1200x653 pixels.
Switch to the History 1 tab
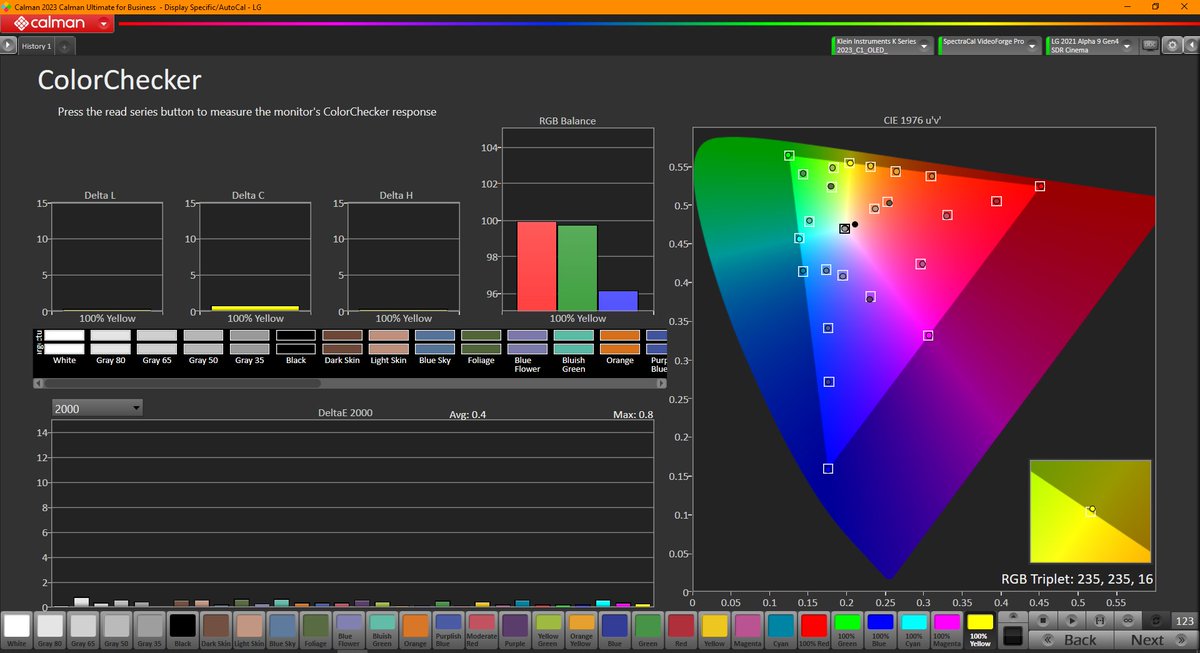[36, 46]
